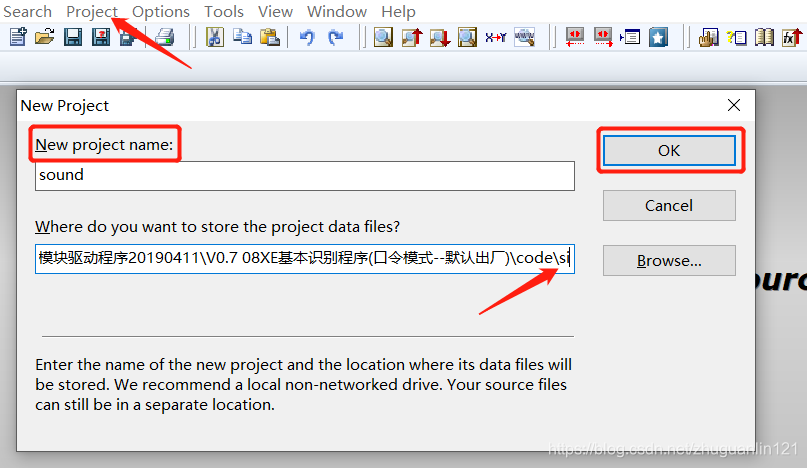The height and width of the screenshot is (468, 807).
Task: Click the Replace X to Y icon
Action: (x=496, y=37)
